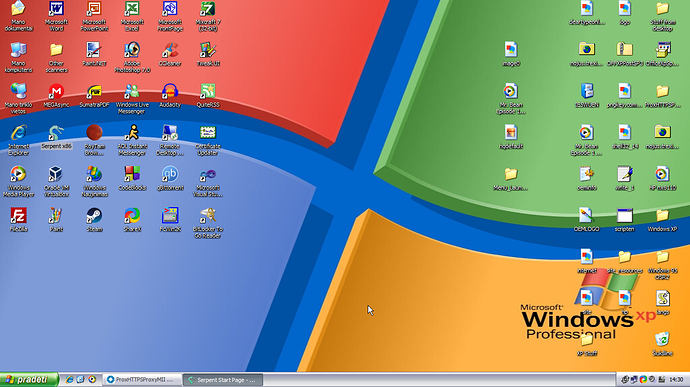Click the FileZilla desktop shortcut
This screenshot has height=387, width=690.
click(18, 220)
